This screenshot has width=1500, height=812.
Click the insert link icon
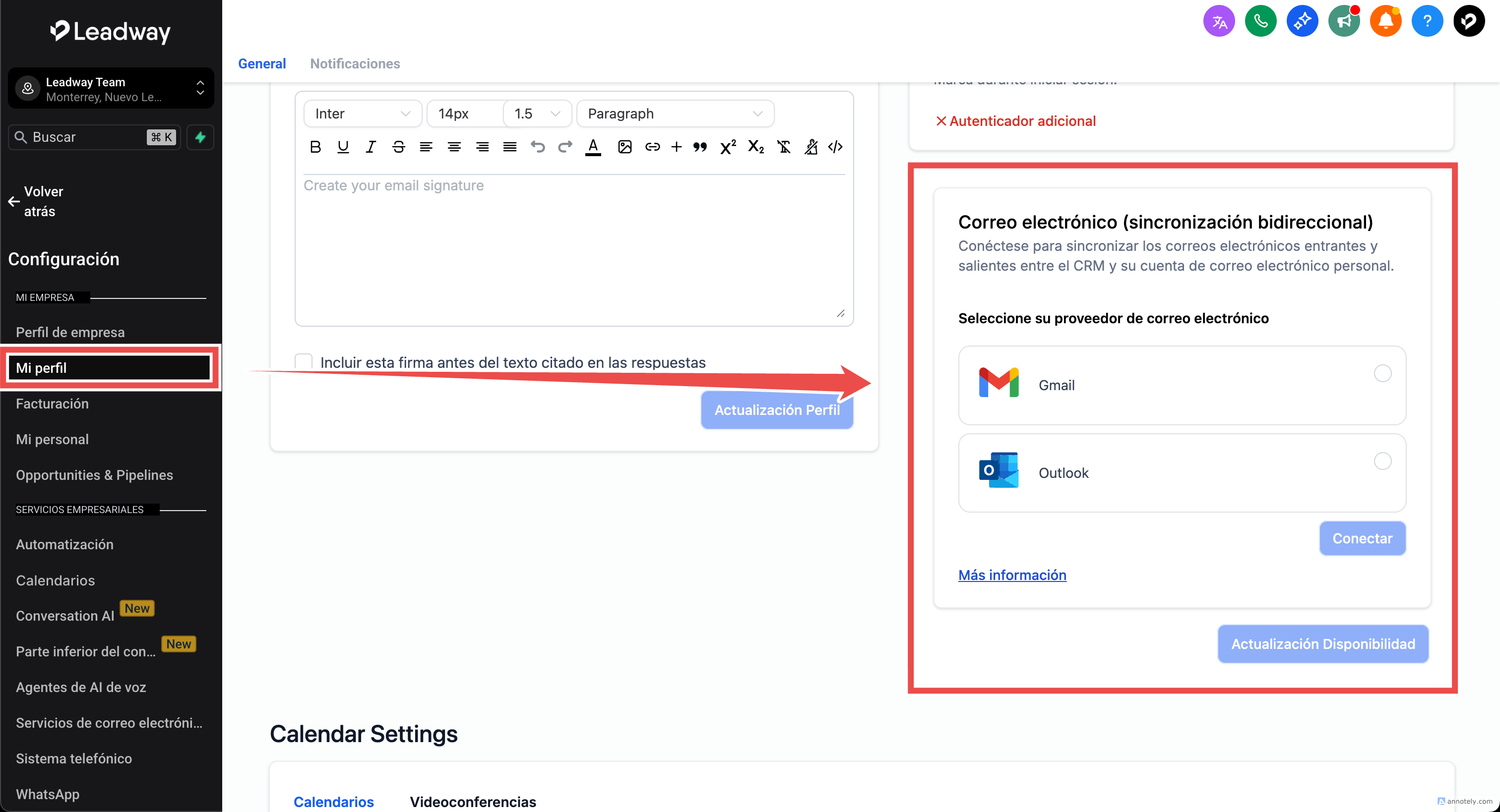(652, 147)
